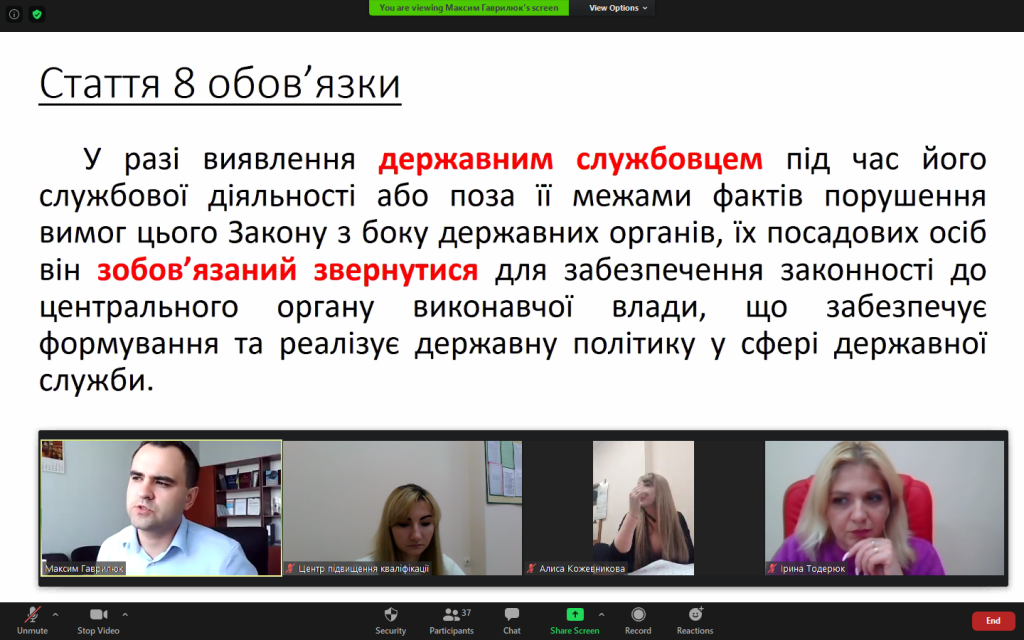This screenshot has width=1024, height=640.
Task: Click the green encryption shield icon
Action: point(37,14)
